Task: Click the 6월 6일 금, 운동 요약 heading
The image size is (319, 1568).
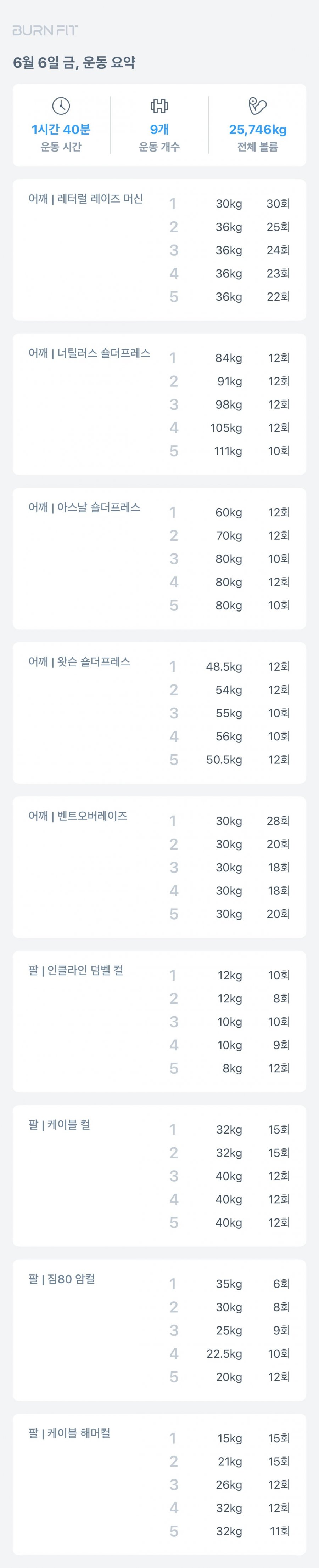Action: [x=74, y=63]
